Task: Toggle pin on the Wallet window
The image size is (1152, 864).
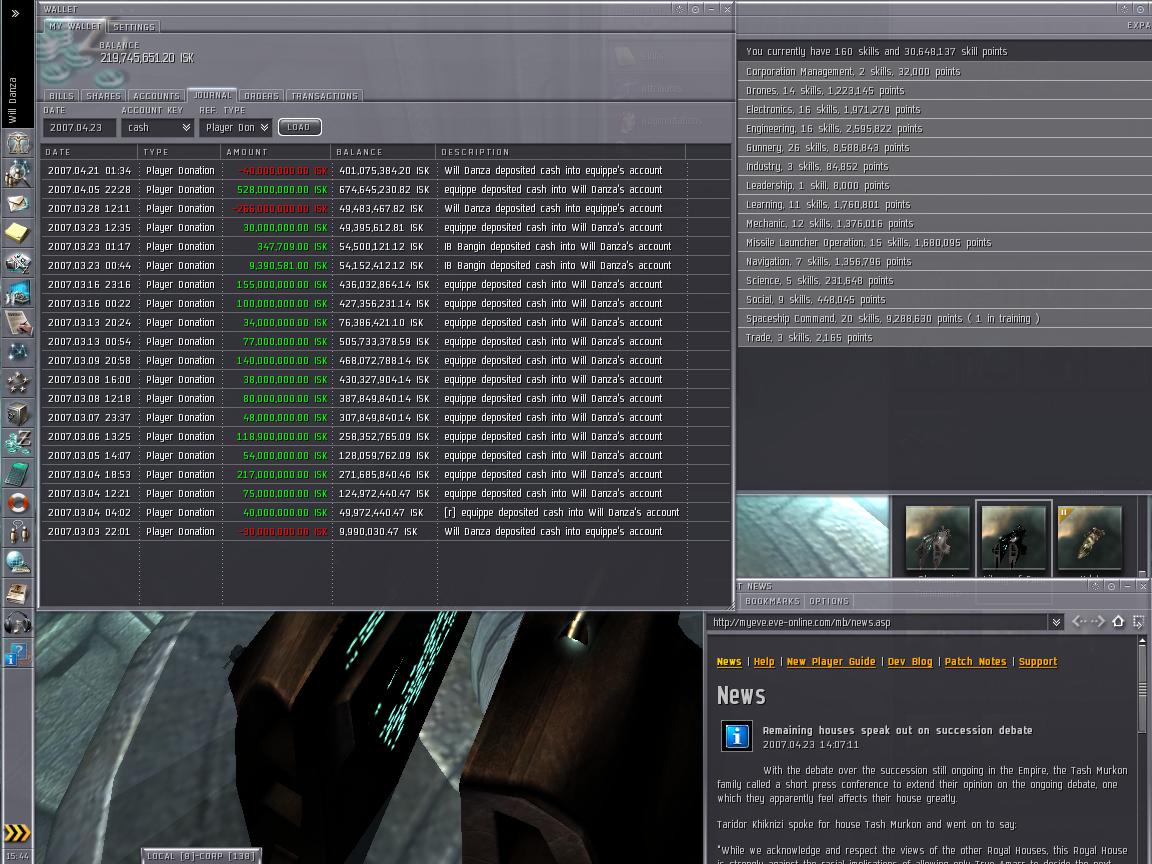Action: 695,9
